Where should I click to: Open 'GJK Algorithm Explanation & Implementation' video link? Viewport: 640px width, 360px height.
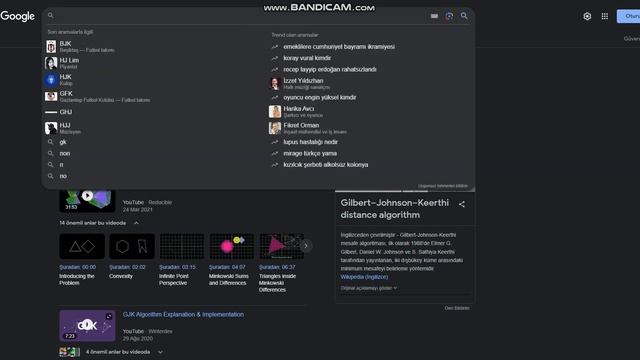pos(183,314)
